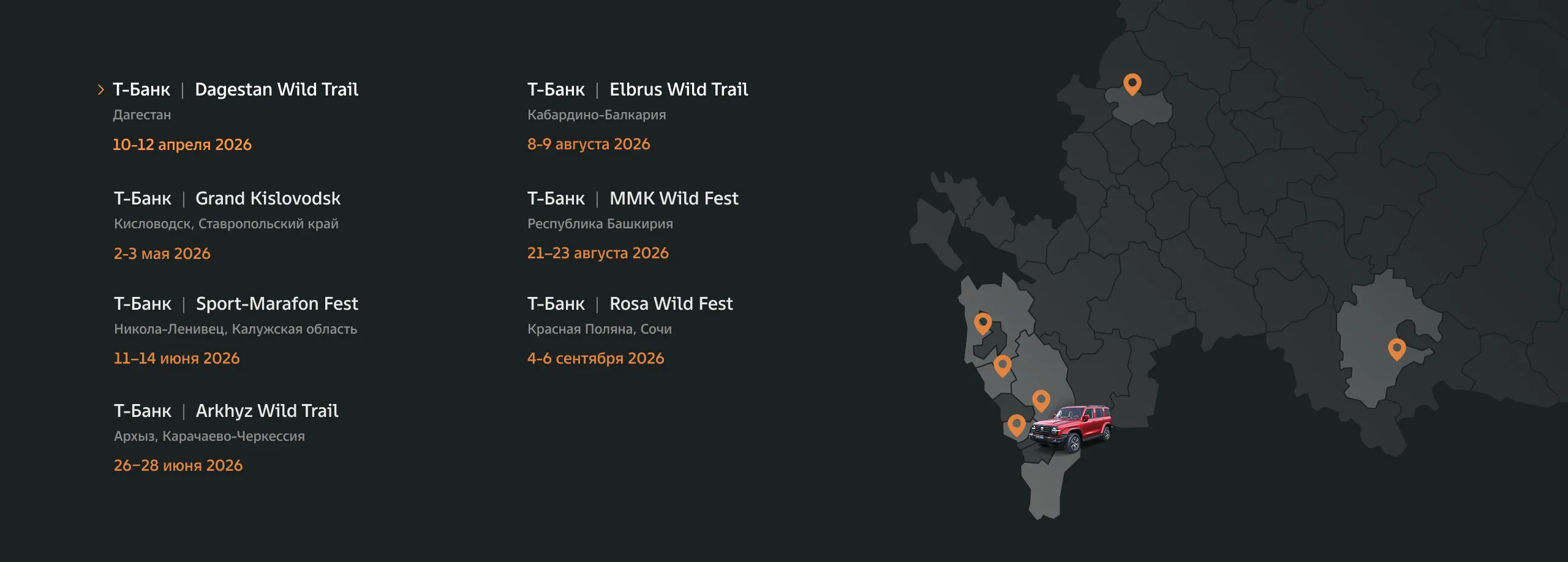Click the location text Архыз, Карачаево-Черкессия

(209, 436)
